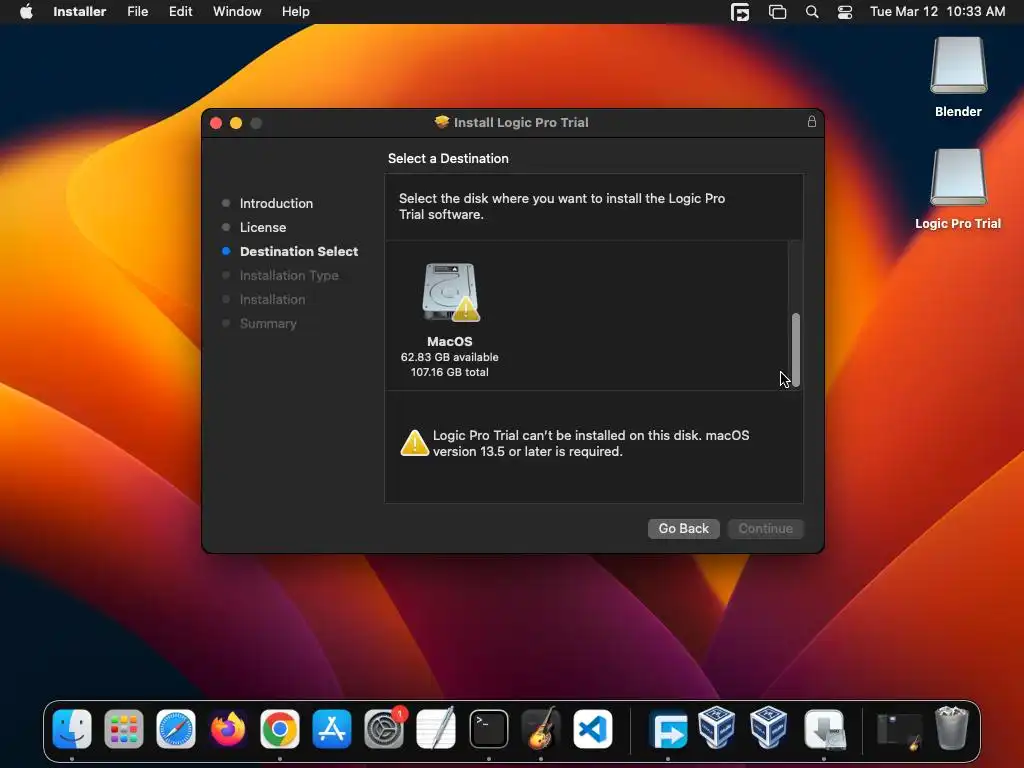
Task: Open the second VirtualBox icon in Dock
Action: pyautogui.click(x=769, y=728)
